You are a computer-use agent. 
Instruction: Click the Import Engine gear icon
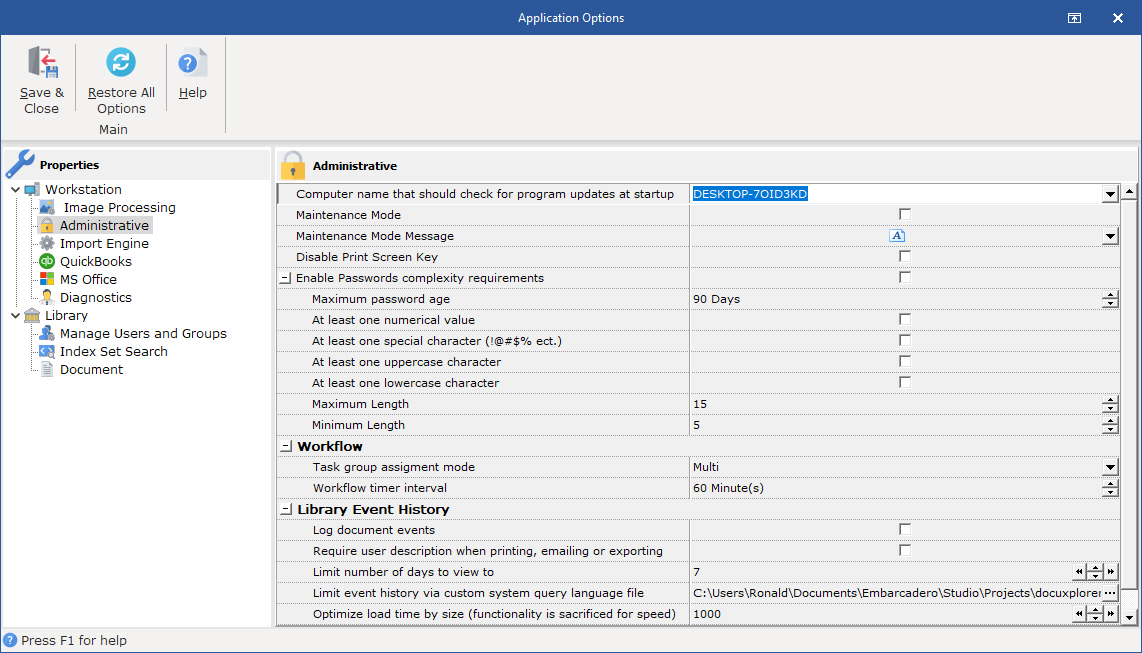(47, 243)
